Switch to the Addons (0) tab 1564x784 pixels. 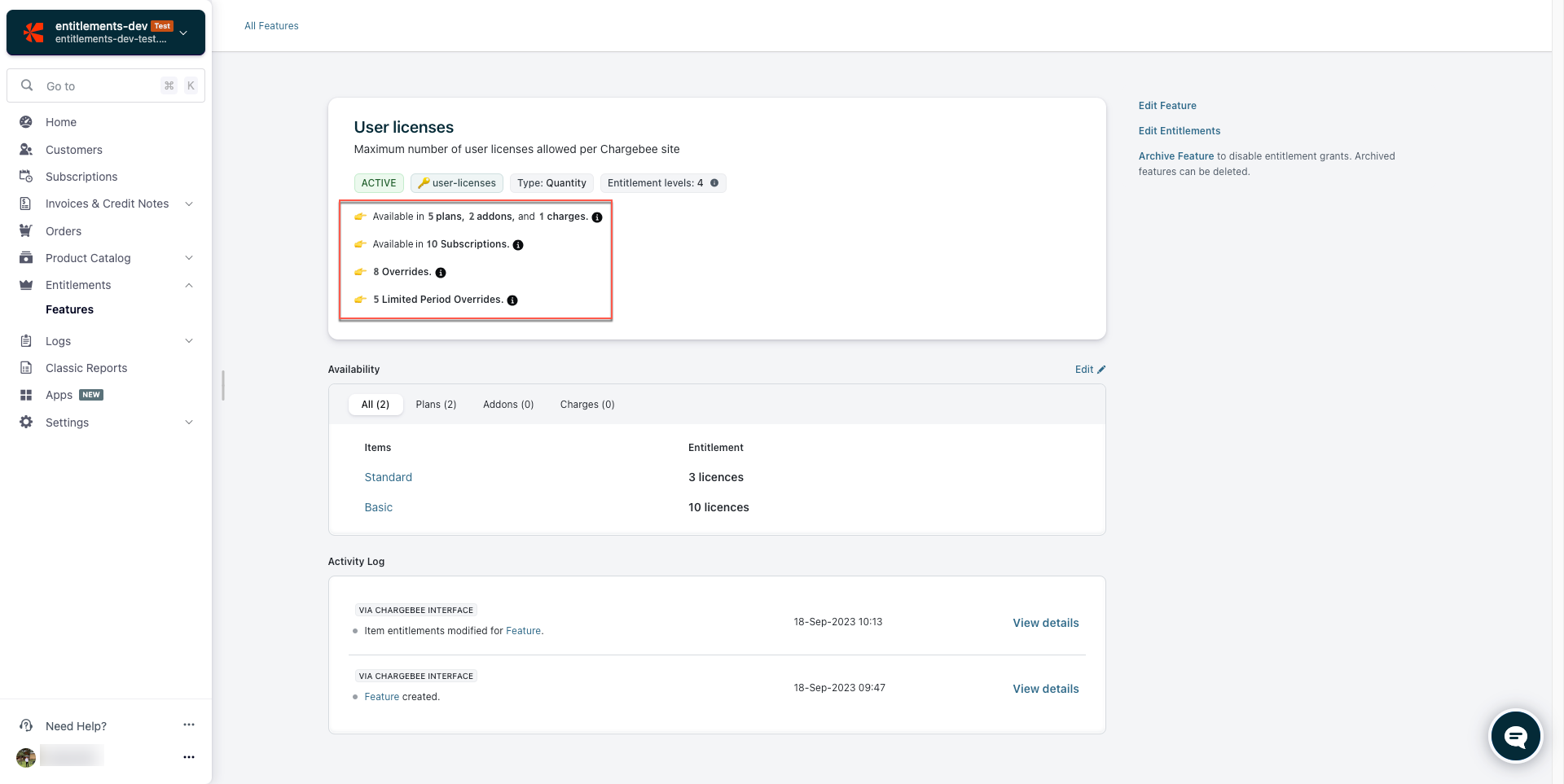(508, 405)
